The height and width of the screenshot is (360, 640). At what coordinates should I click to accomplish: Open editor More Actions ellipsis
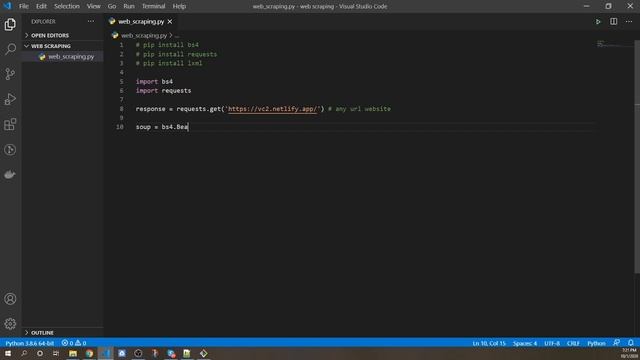tap(629, 22)
